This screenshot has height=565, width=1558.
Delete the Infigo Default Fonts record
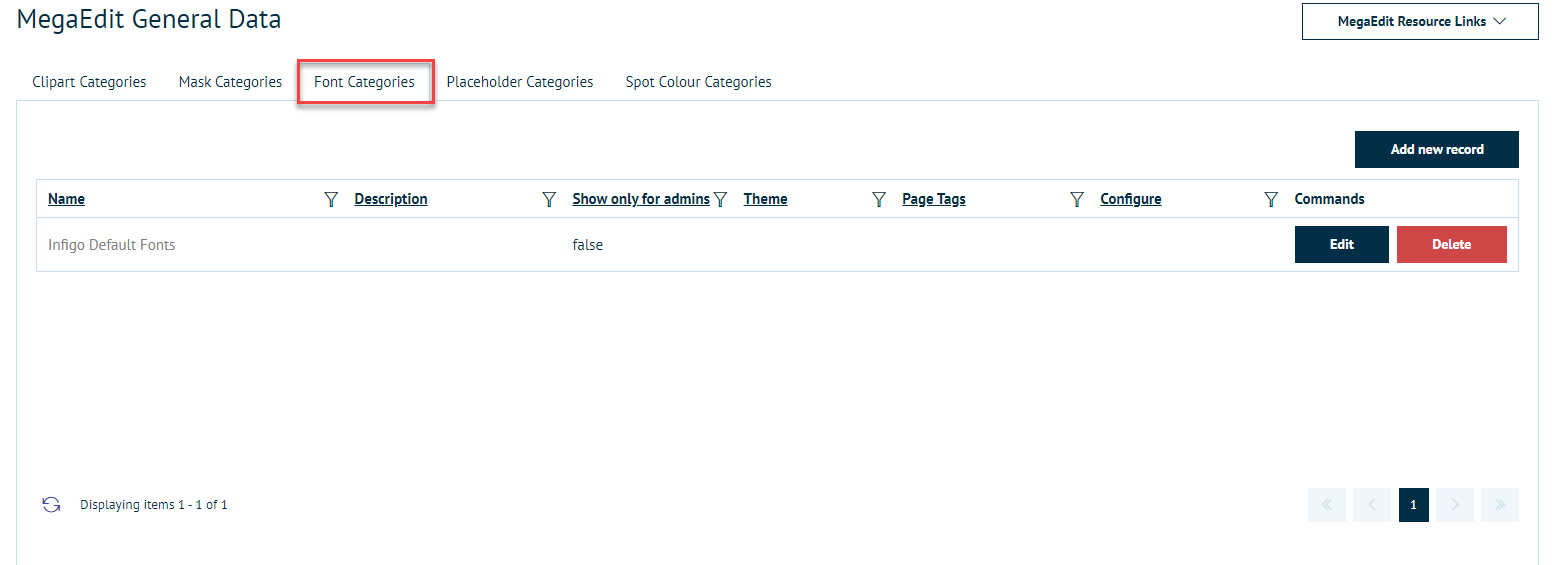(x=1451, y=245)
